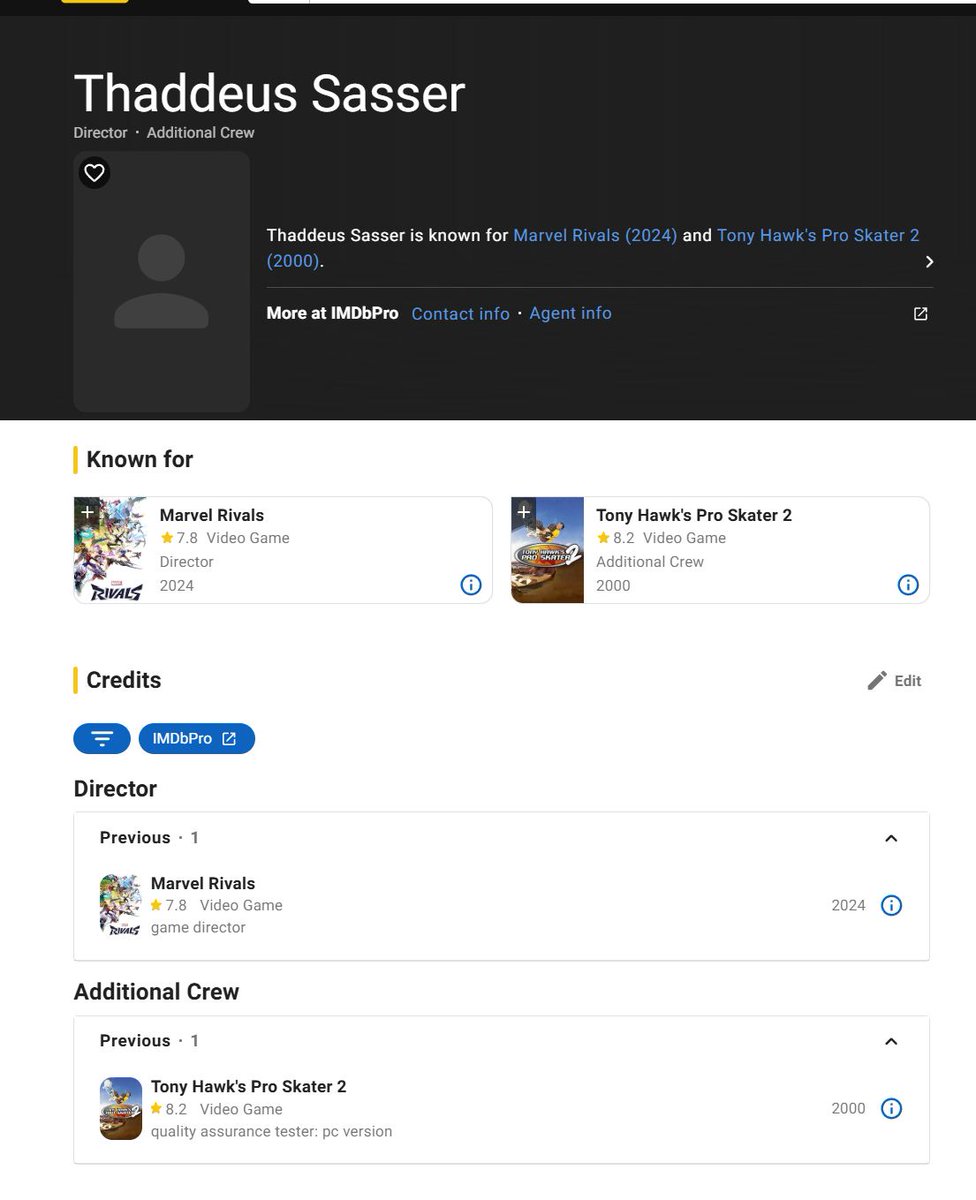Viewport: 976px width, 1200px height.
Task: Click the Director profession label under the name
Action: [100, 132]
